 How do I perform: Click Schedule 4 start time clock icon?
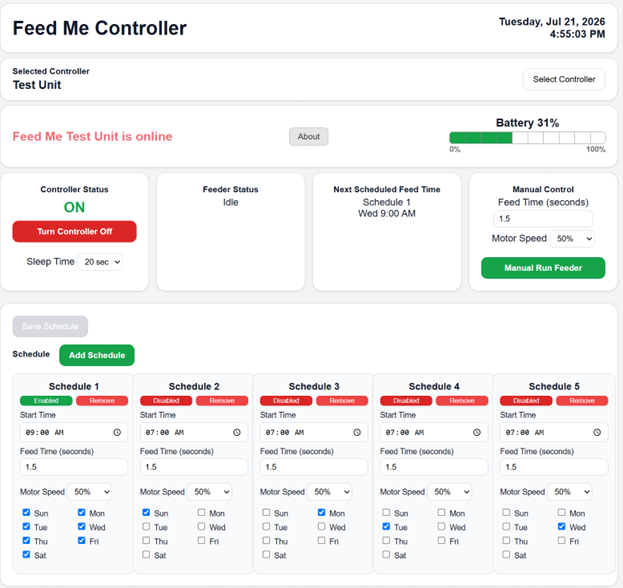coord(477,432)
